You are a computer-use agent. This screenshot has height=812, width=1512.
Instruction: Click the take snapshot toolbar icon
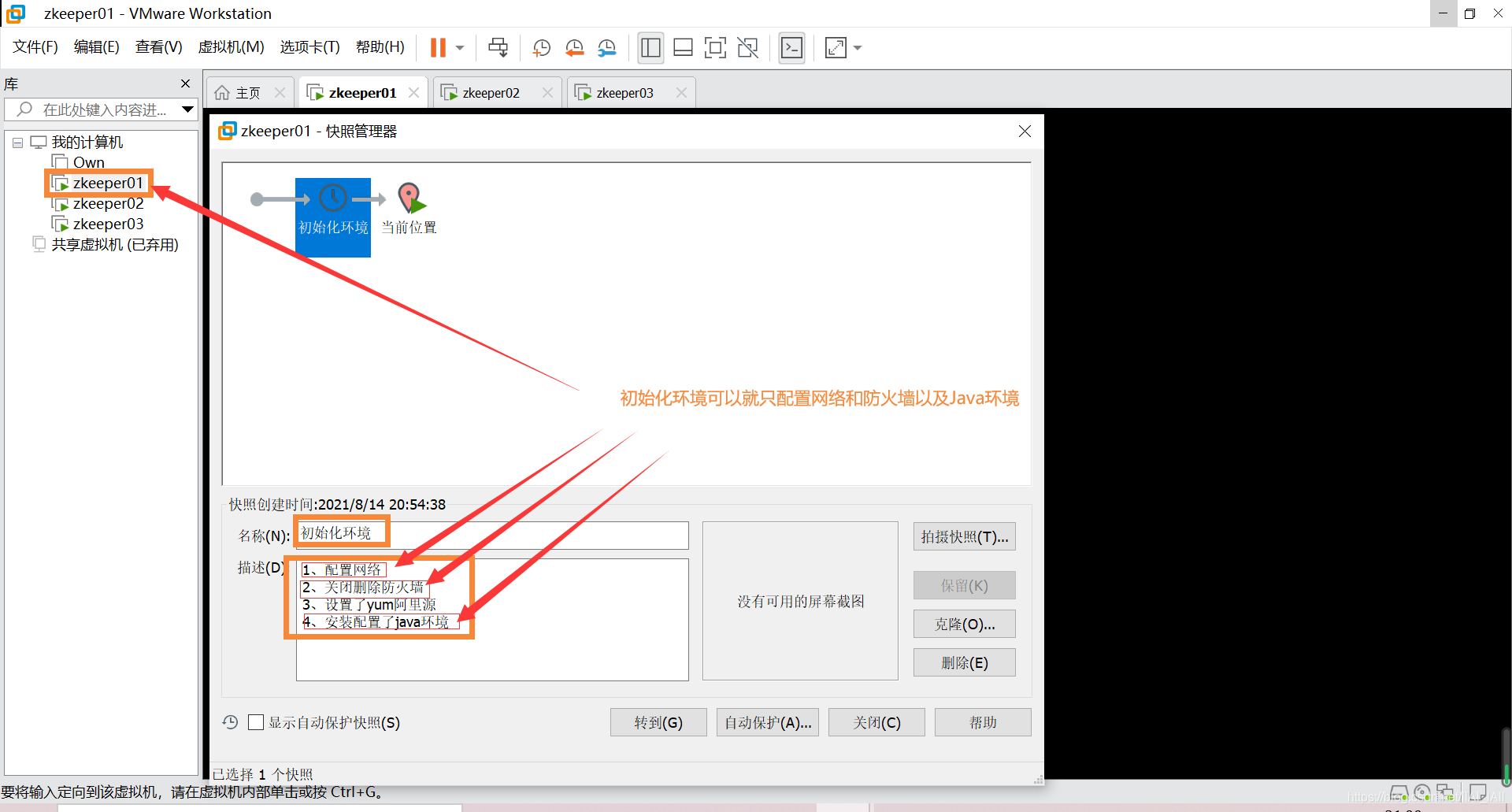542,48
